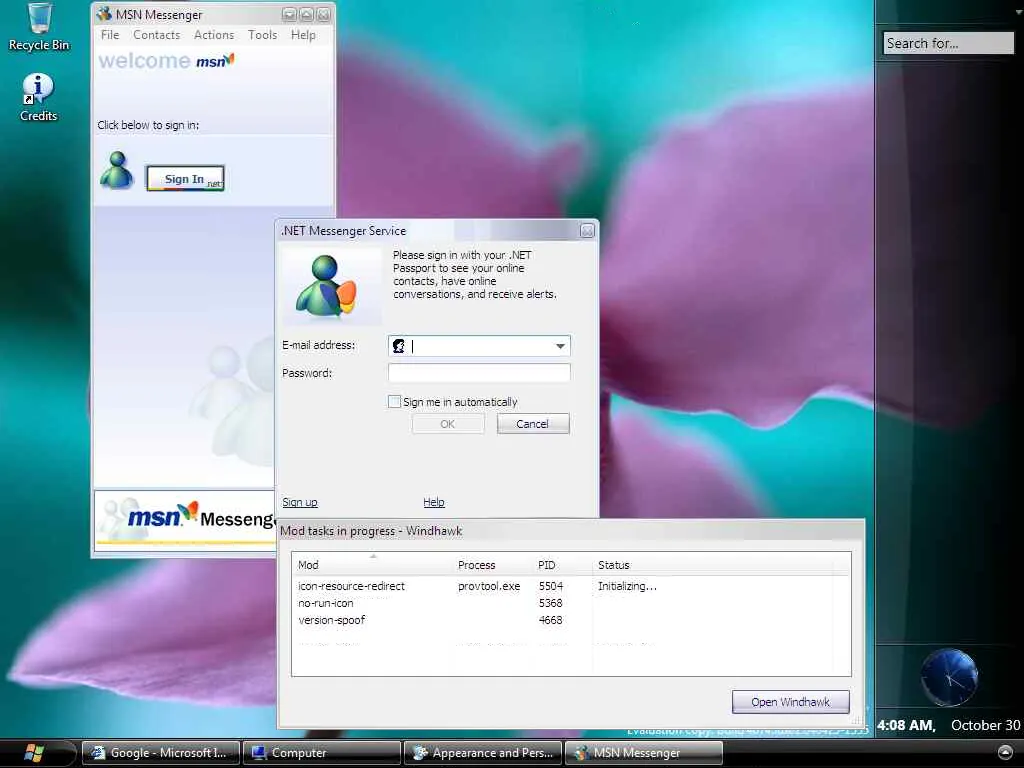The image size is (1024, 768).
Task: Follow the Help link in the sign-in dialog
Action: click(434, 502)
